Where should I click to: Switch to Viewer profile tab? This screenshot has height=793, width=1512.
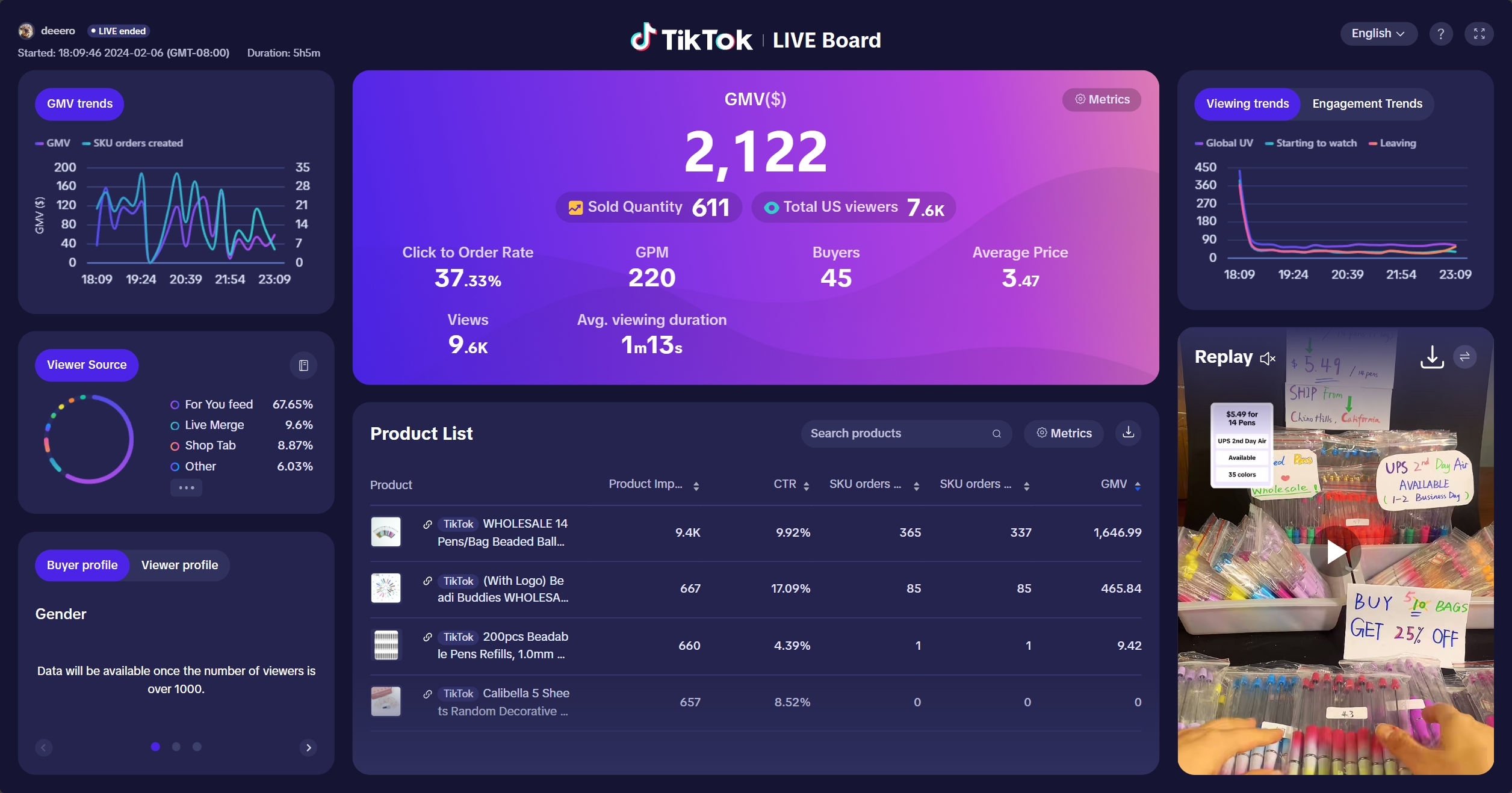[179, 566]
